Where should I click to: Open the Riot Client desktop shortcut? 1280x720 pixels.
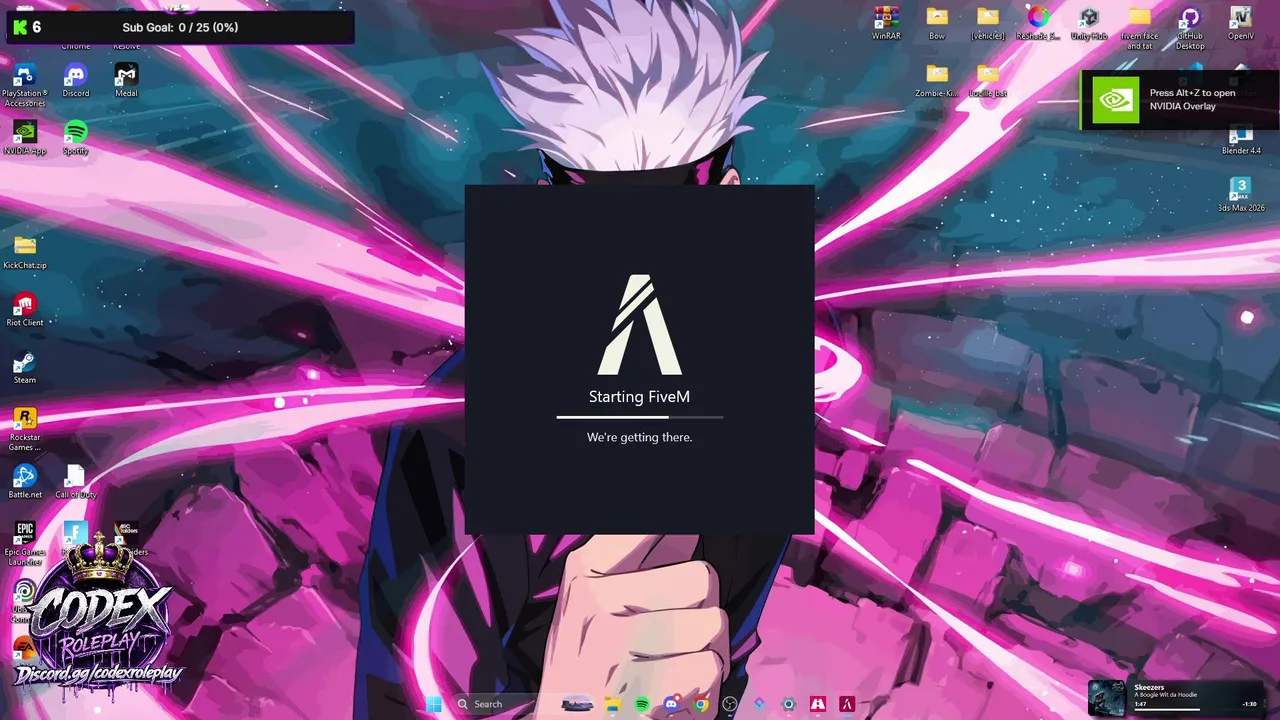point(24,310)
